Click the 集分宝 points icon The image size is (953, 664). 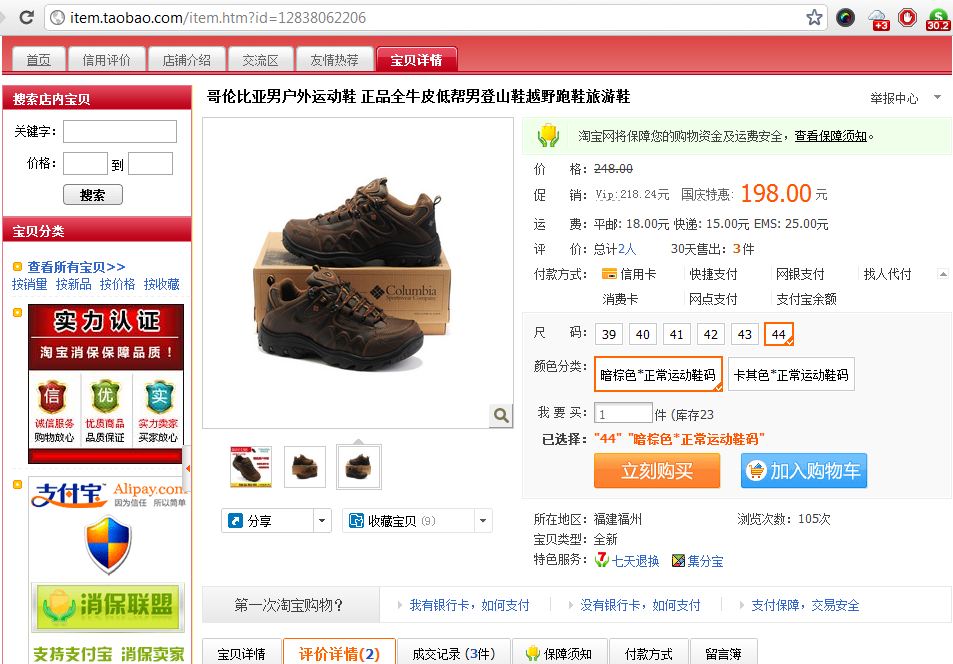coord(678,561)
